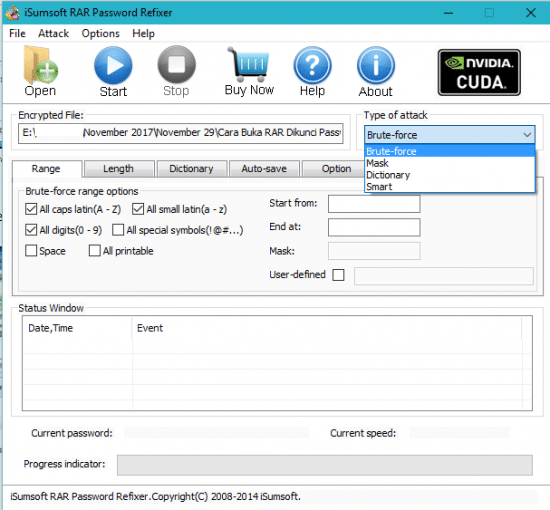550x510 pixels.
Task: Open the Attack menu
Action: (x=53, y=33)
